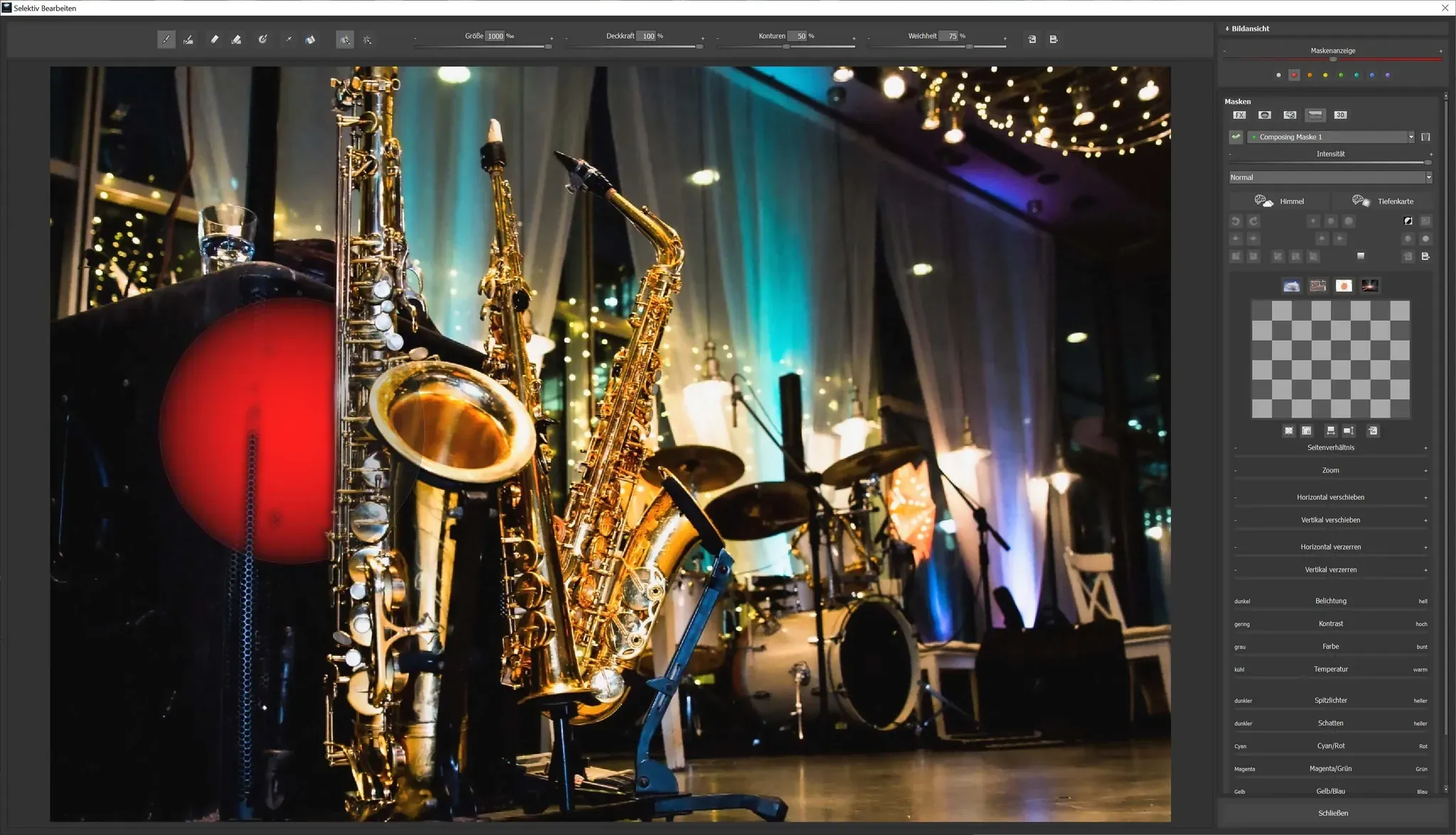Click the small wand tool icon
Screen dimensions: 1456x835
[x=289, y=40]
